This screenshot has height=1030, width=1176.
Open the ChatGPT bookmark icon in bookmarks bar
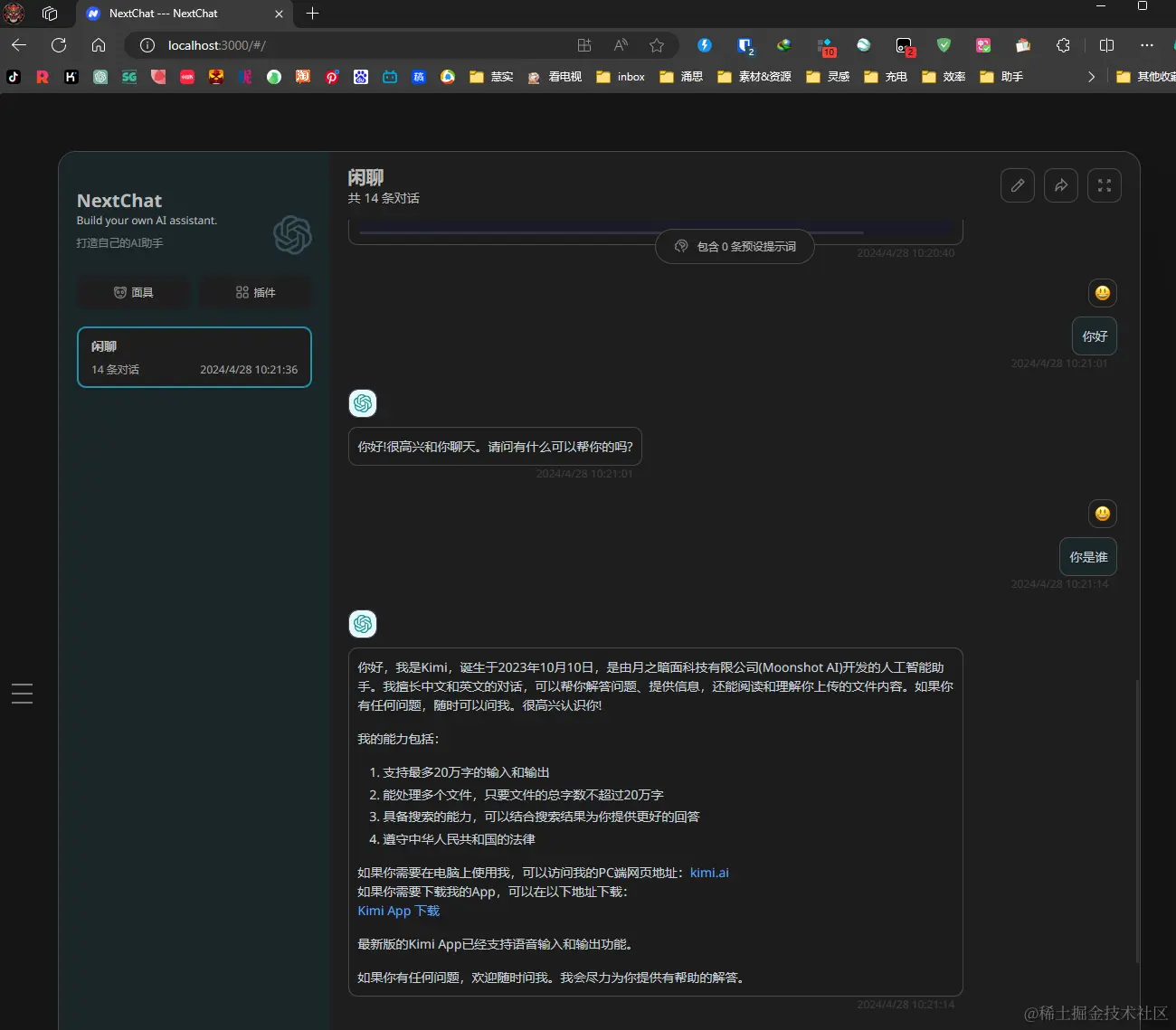(x=100, y=77)
